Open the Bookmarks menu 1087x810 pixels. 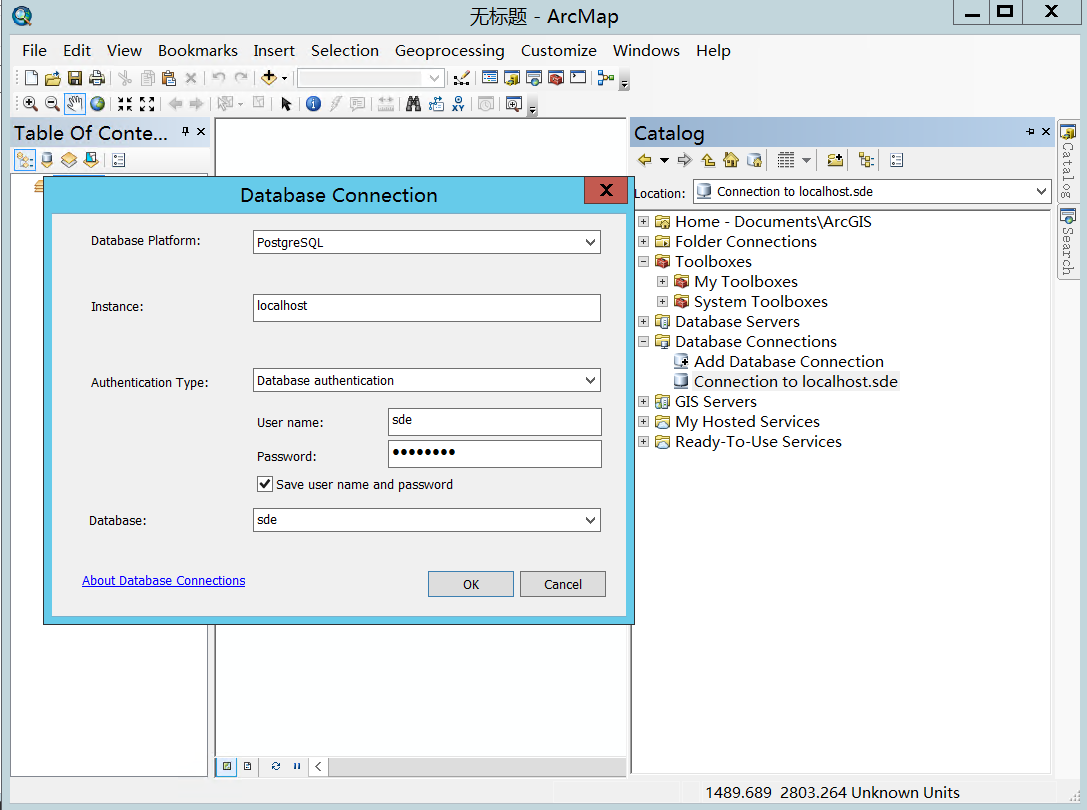pyautogui.click(x=198, y=51)
